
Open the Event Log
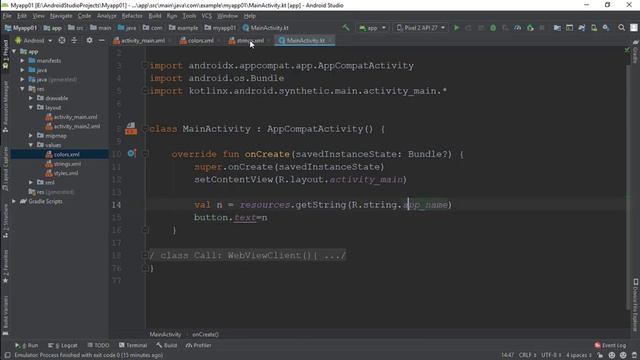610,345
